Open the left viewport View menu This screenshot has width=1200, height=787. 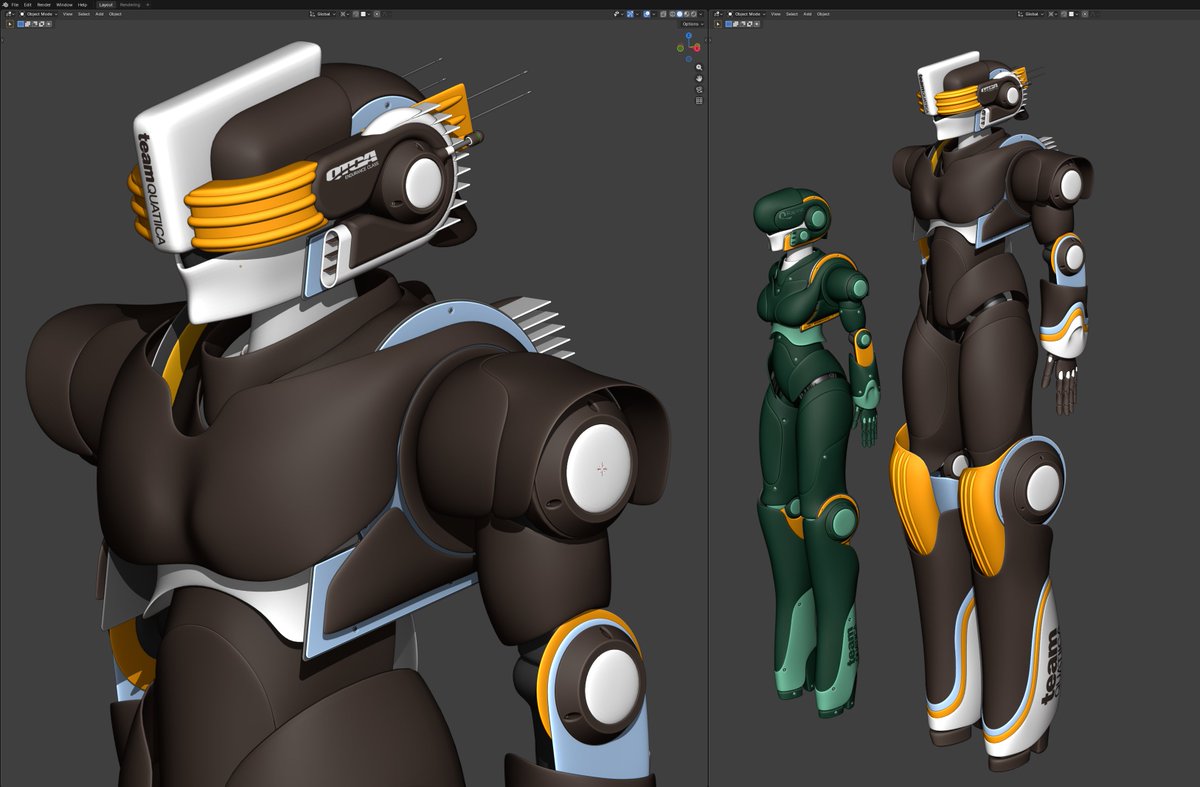pos(67,14)
